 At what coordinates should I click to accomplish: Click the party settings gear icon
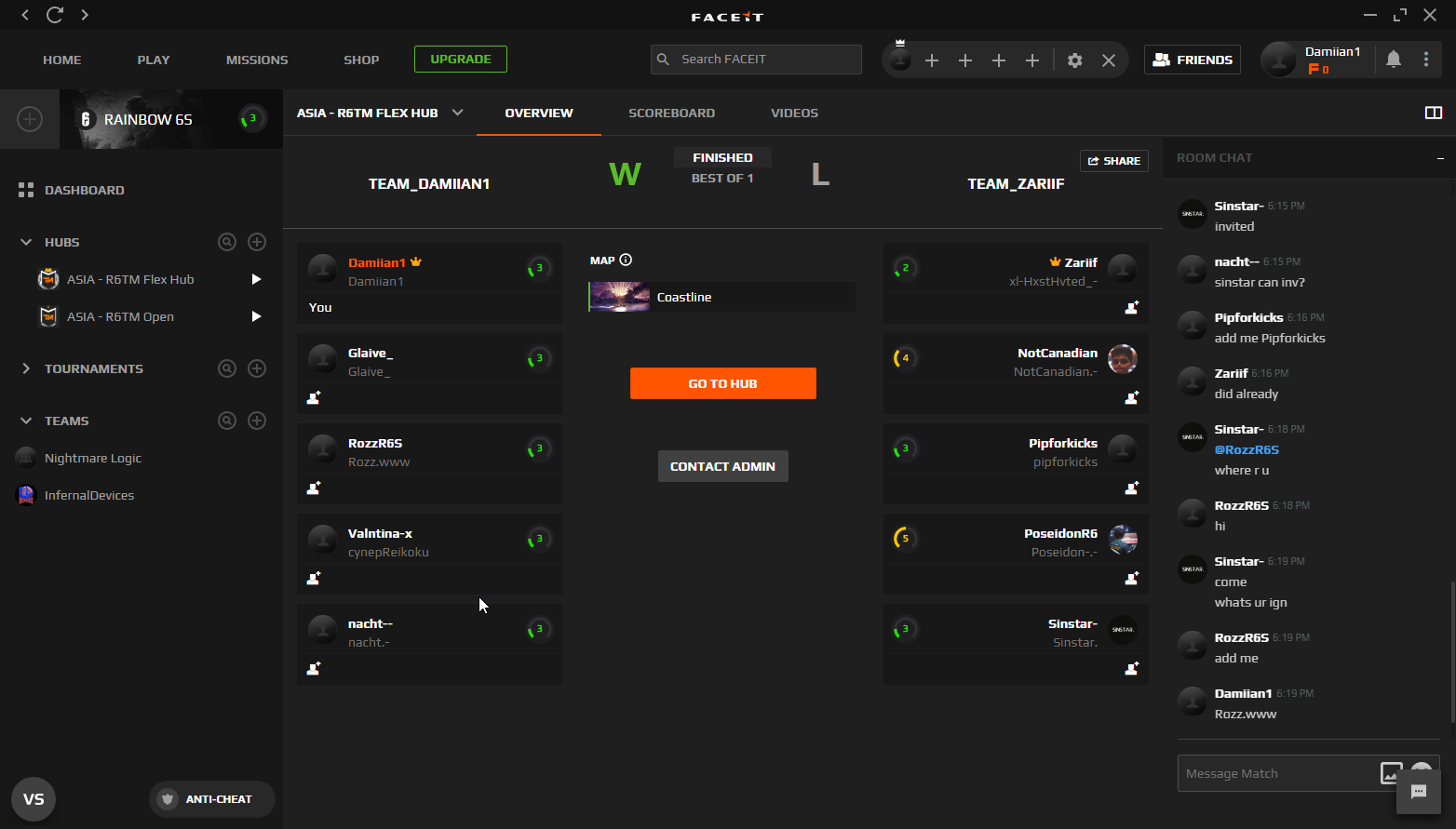click(1074, 60)
